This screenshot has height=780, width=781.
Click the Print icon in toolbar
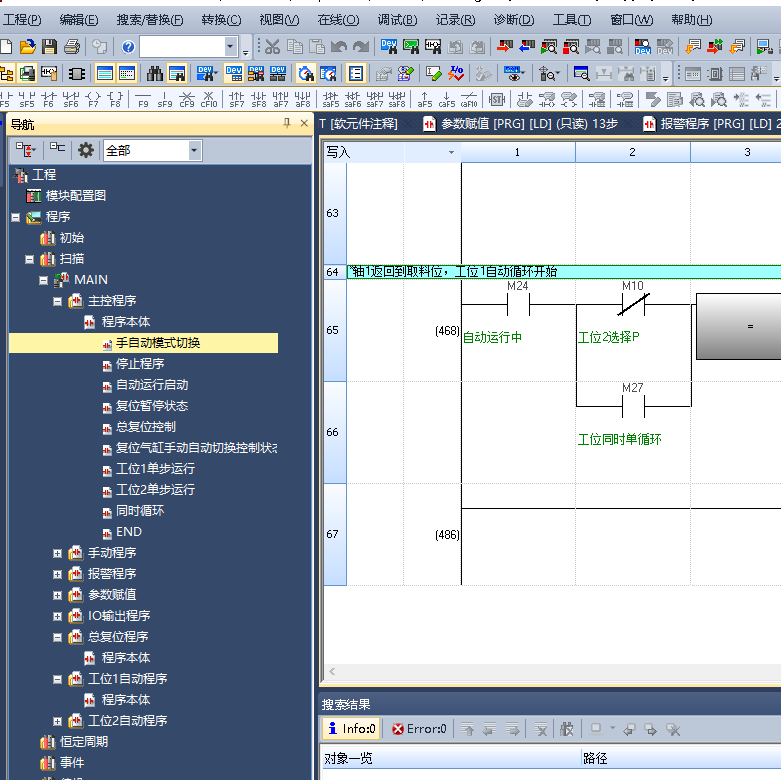[71, 47]
